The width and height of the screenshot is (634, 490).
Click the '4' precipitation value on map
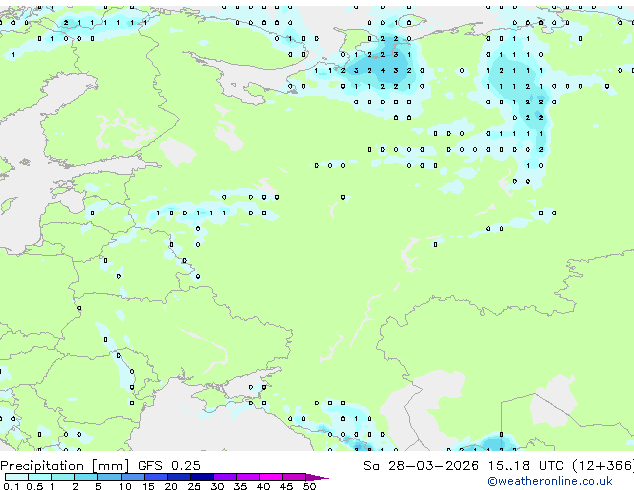(x=383, y=70)
